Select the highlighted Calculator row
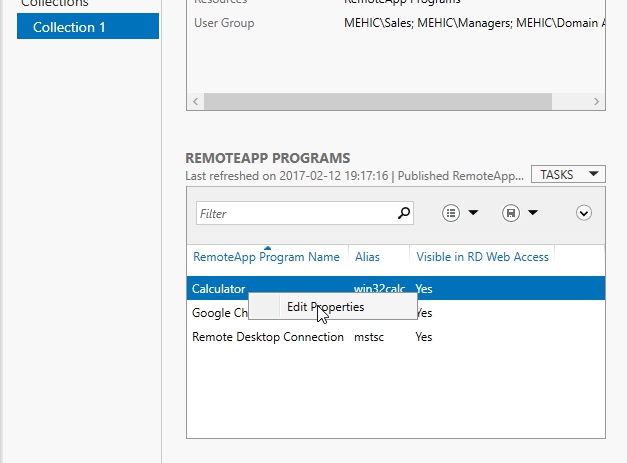This screenshot has height=463, width=627. coord(218,289)
